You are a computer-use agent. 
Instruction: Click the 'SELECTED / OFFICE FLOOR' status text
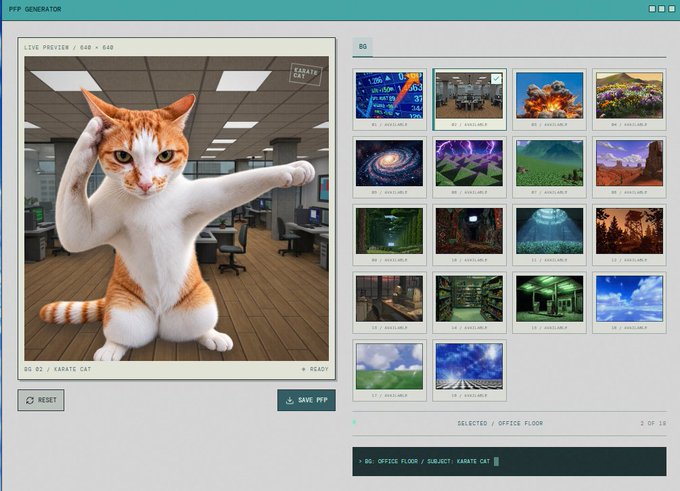tap(500, 423)
